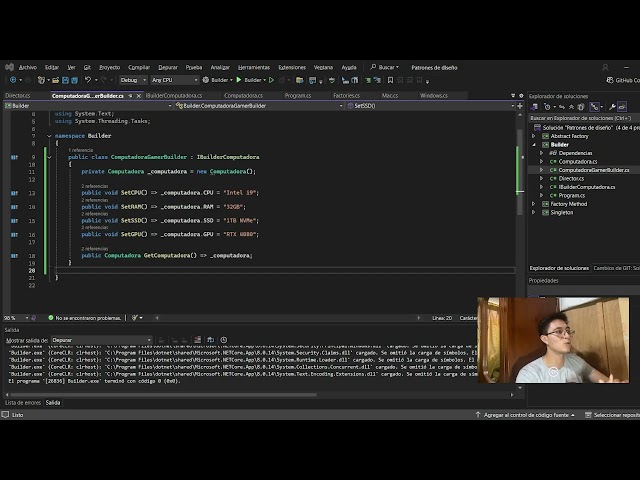
Task: Click the interface margin icon on line 13
Action: tap(14, 193)
